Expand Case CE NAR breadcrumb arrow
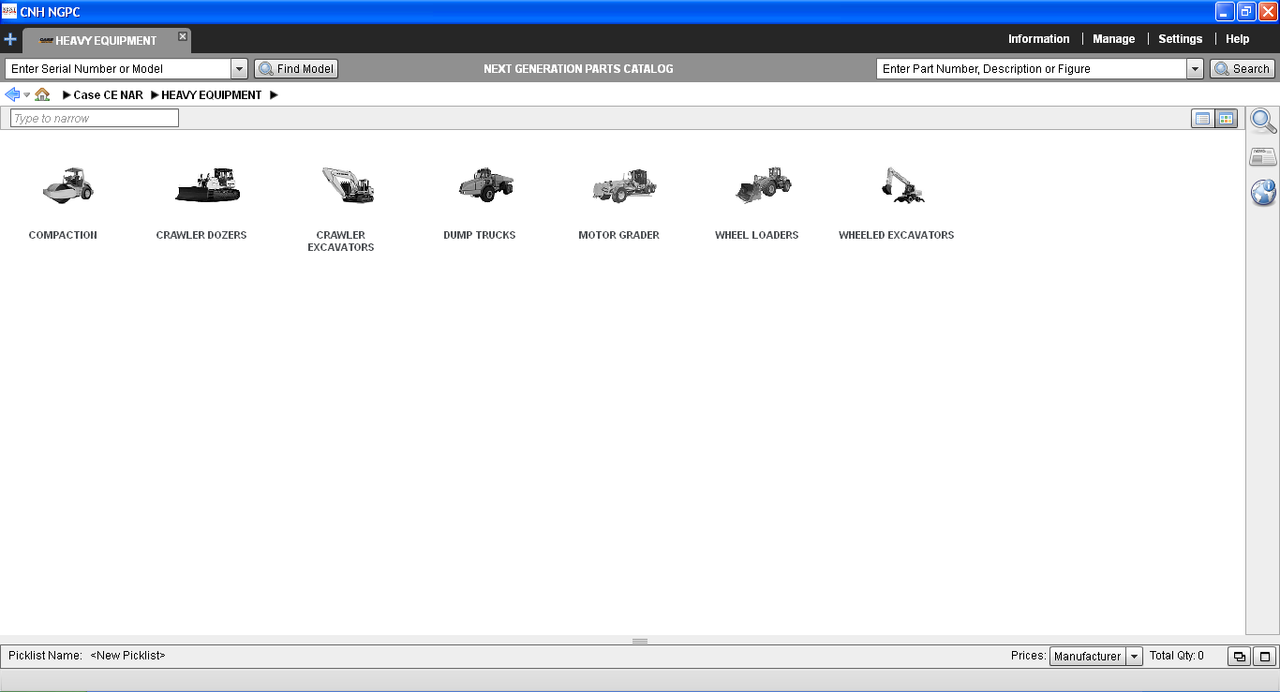Image resolution: width=1280 pixels, height=692 pixels. (66, 95)
